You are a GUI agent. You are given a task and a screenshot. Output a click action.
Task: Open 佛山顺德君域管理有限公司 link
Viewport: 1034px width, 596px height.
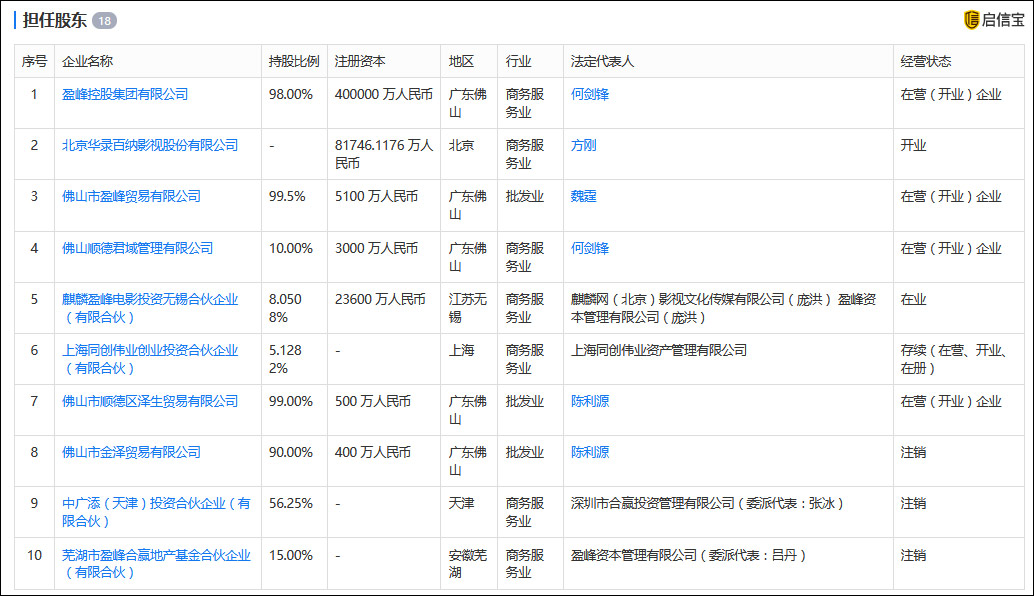pos(138,248)
